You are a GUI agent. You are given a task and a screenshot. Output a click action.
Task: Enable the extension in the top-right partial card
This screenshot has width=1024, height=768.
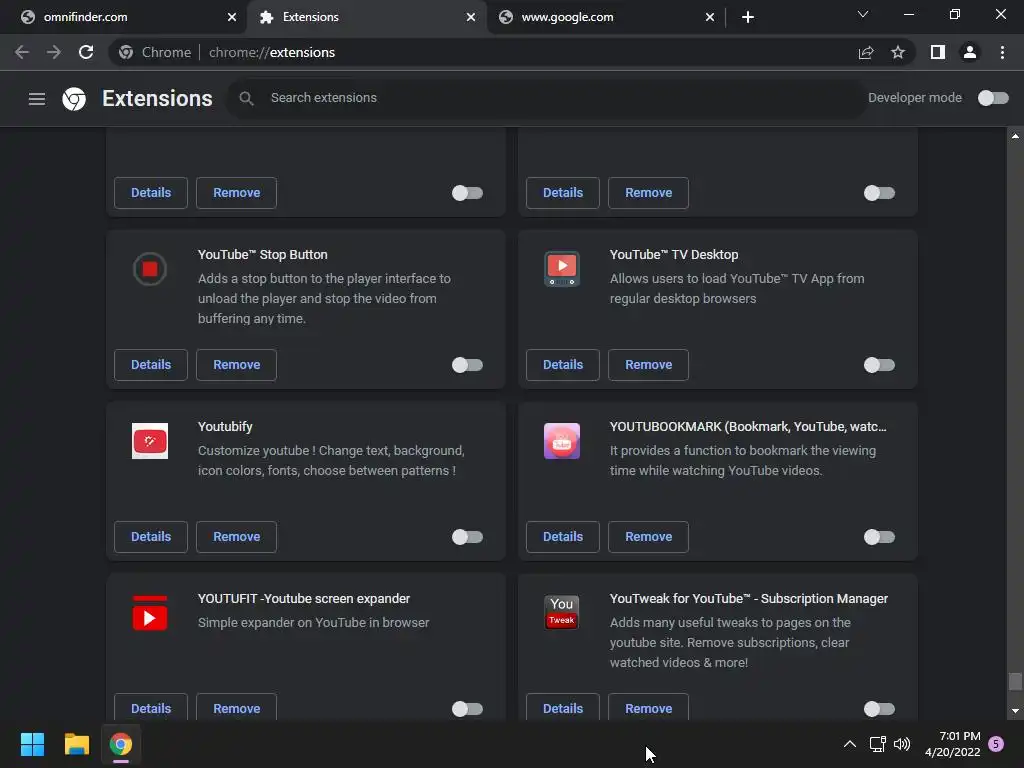[x=880, y=193]
